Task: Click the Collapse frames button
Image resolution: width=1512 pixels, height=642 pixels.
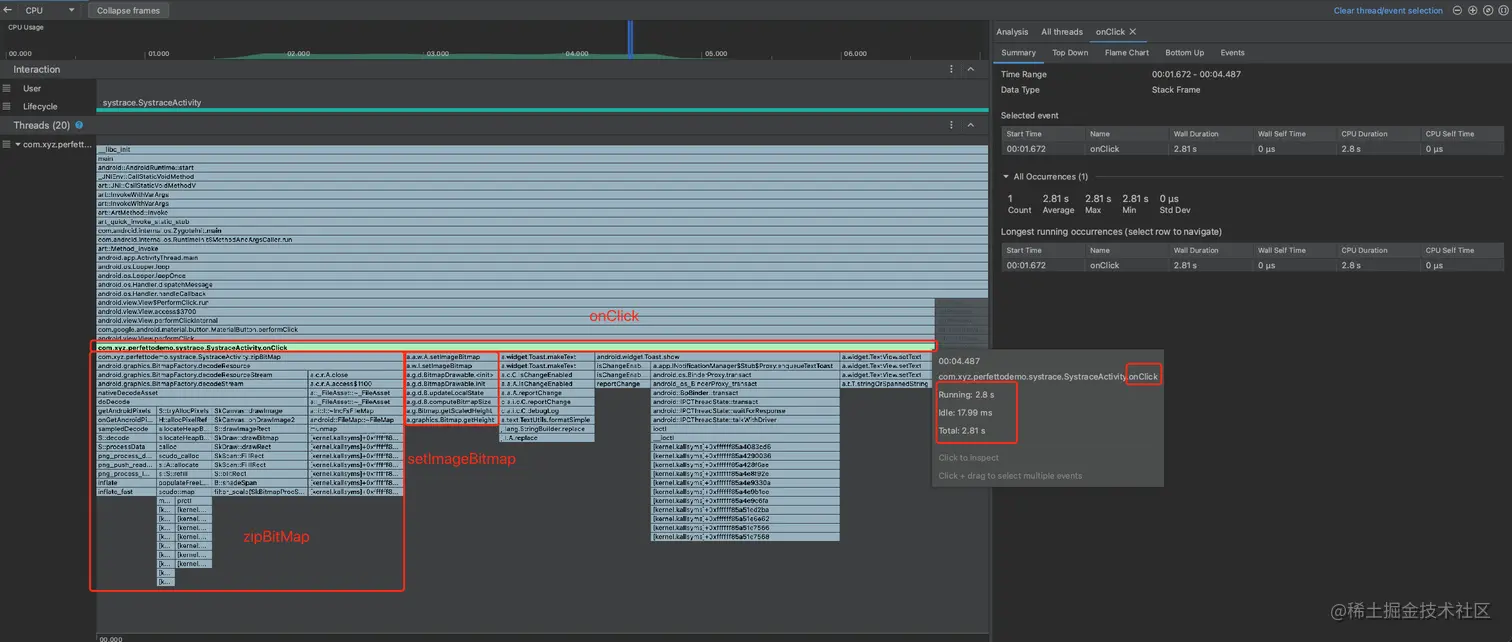Action: 129,10
